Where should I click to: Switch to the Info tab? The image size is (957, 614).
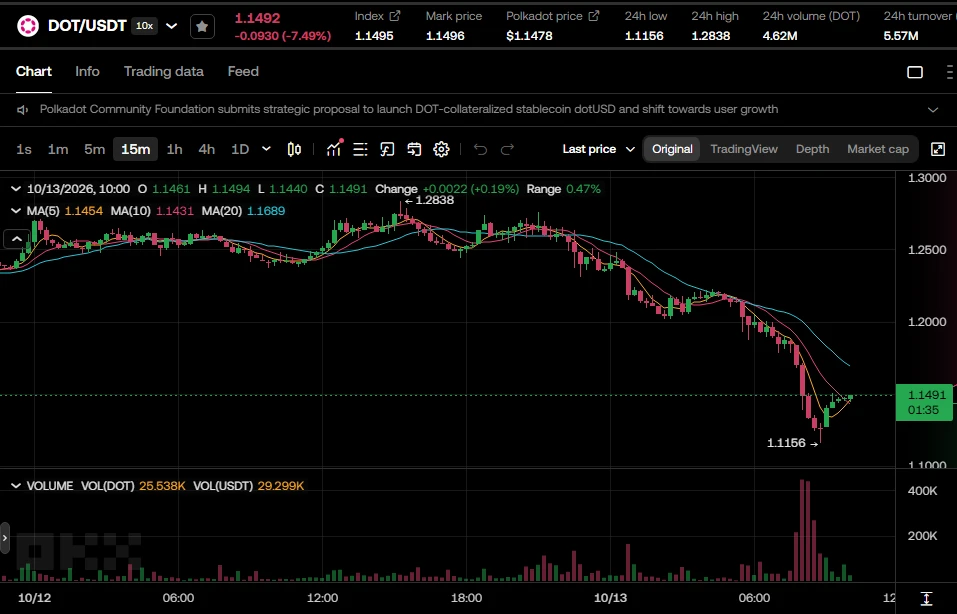coord(87,71)
